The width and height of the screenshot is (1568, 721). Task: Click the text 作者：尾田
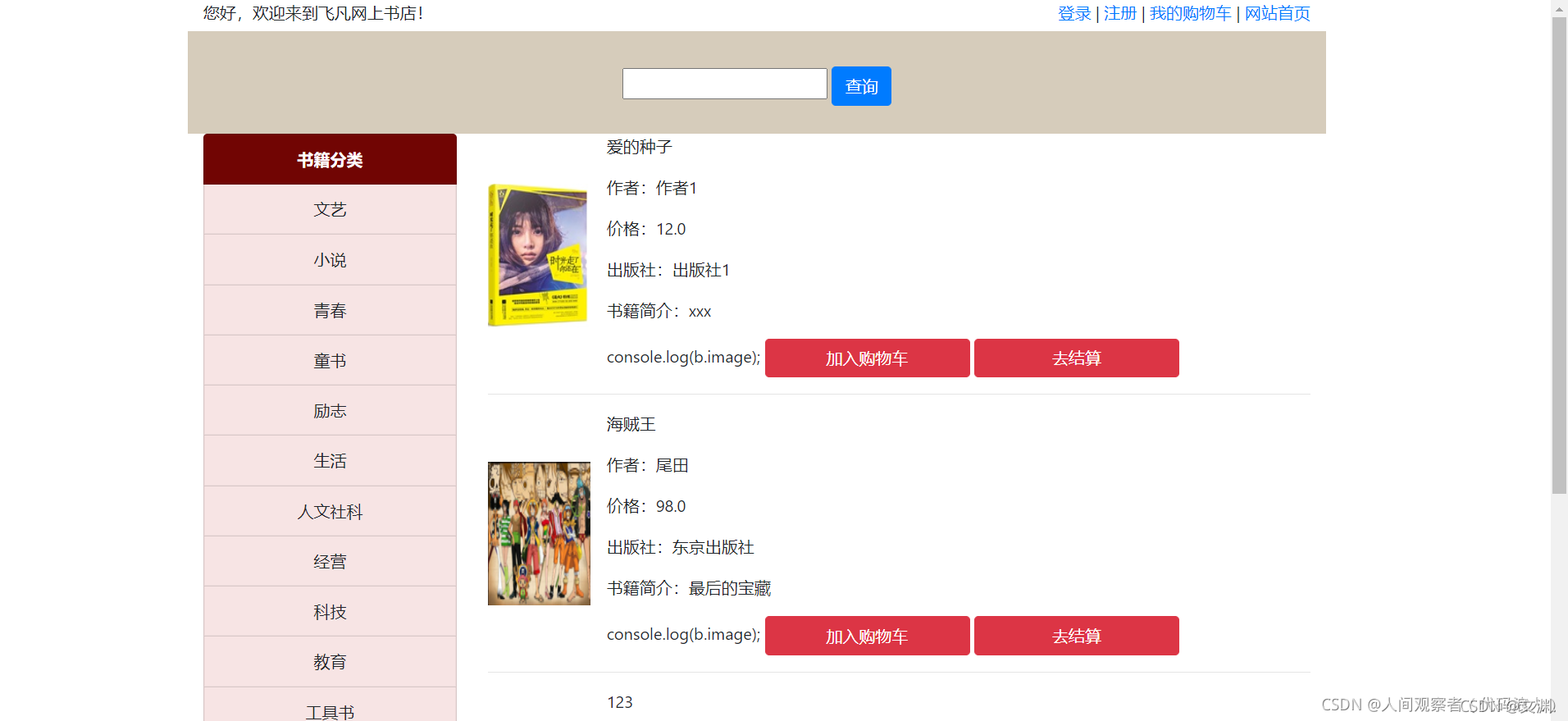coord(648,465)
